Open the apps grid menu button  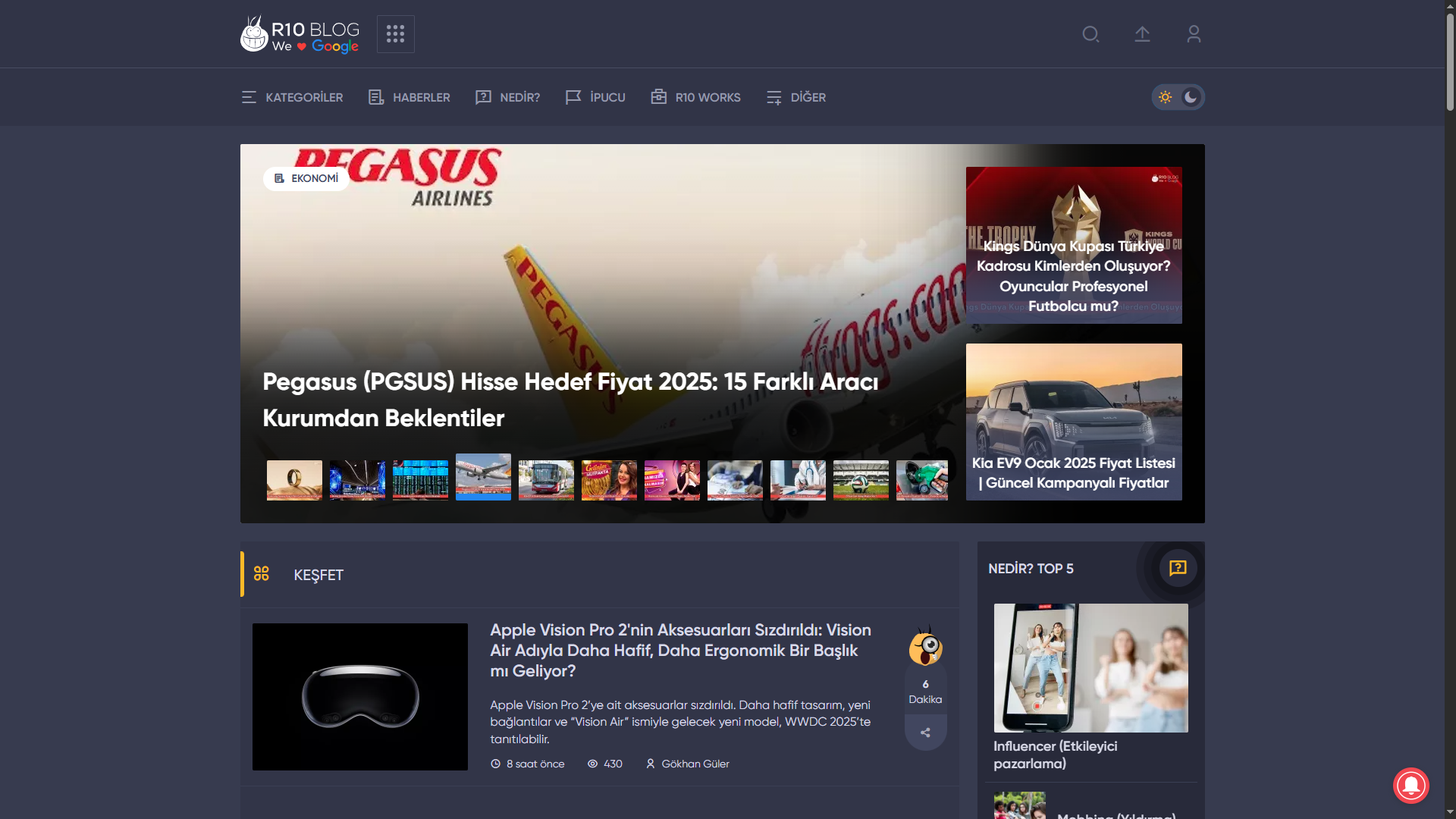396,34
